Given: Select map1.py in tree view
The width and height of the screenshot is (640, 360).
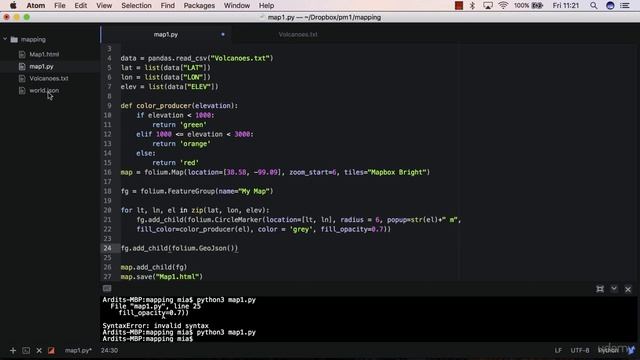Looking at the screenshot, I should 41,66.
